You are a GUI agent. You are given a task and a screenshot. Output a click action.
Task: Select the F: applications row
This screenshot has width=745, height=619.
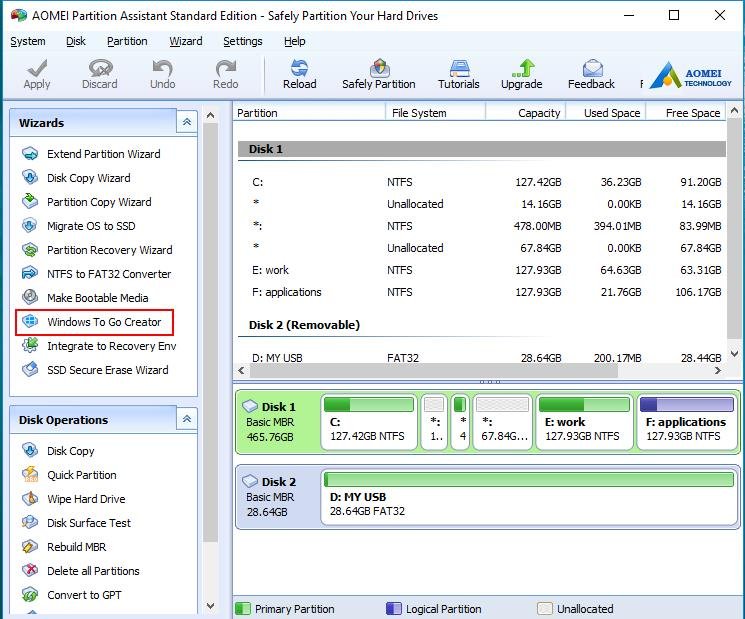tap(481, 292)
